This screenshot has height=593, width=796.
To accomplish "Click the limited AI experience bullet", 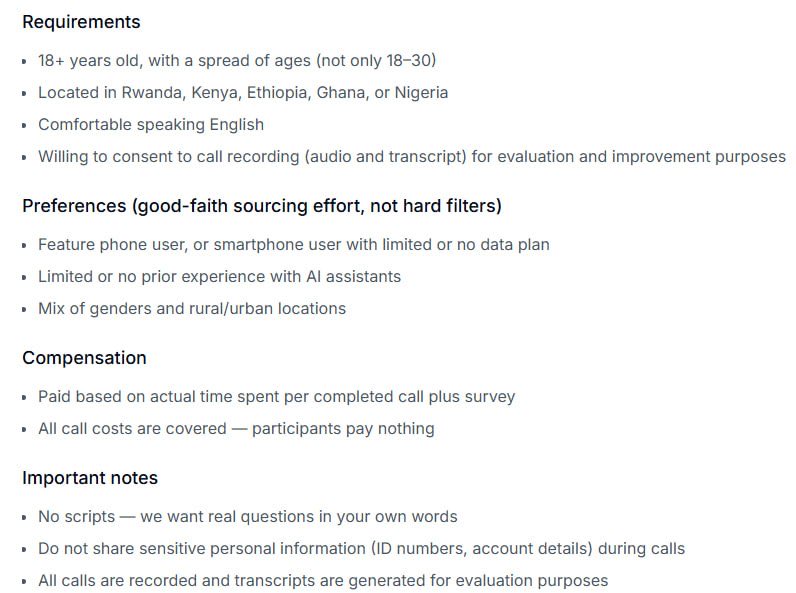I will point(219,276).
